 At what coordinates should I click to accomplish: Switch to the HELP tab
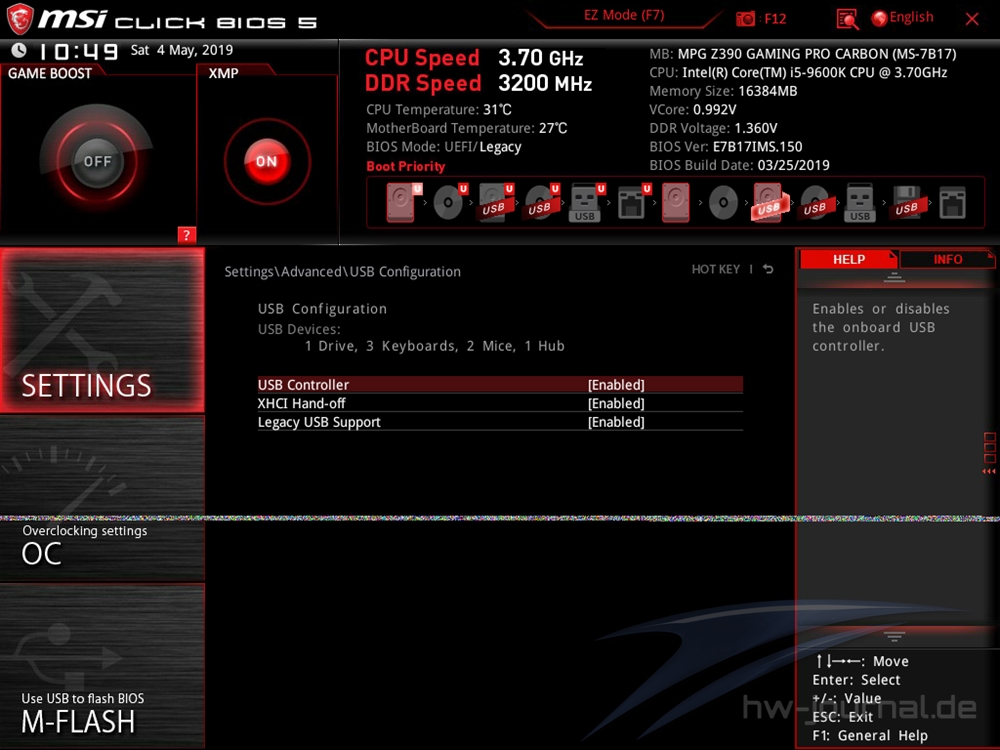tap(849, 260)
